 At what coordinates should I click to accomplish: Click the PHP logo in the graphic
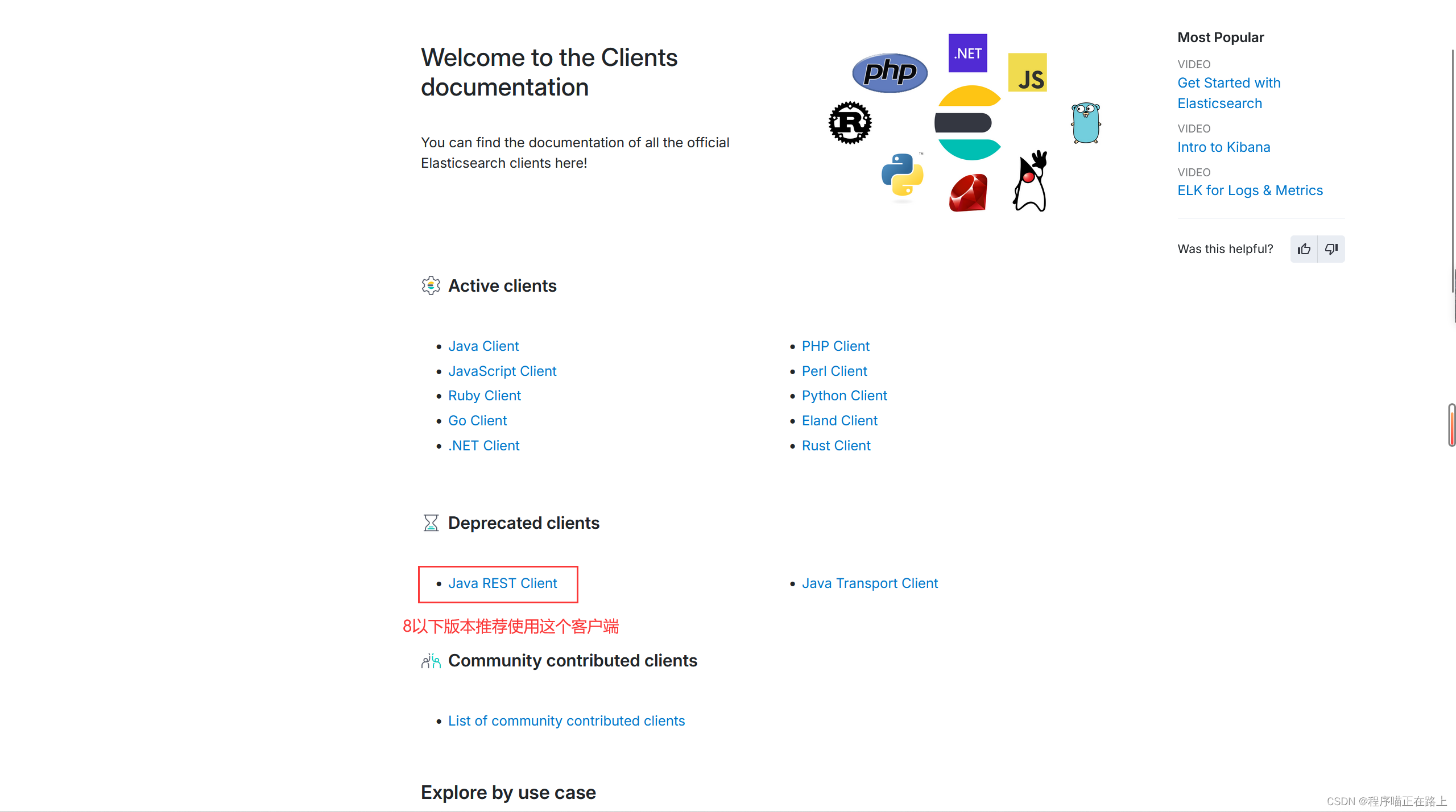890,73
